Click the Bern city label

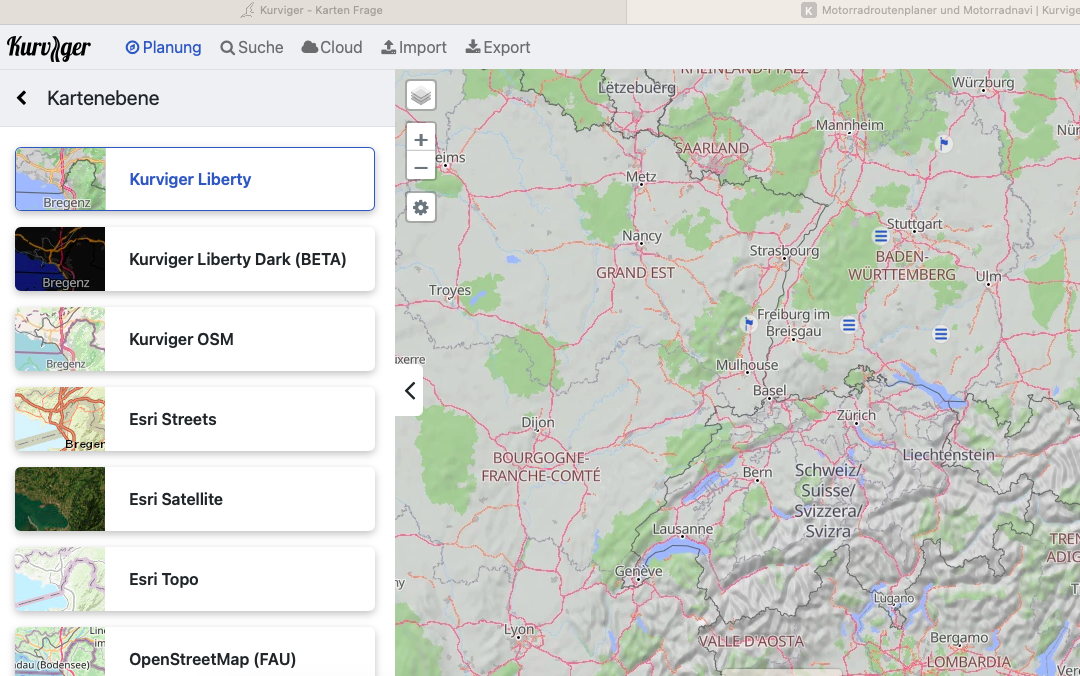tap(758, 472)
